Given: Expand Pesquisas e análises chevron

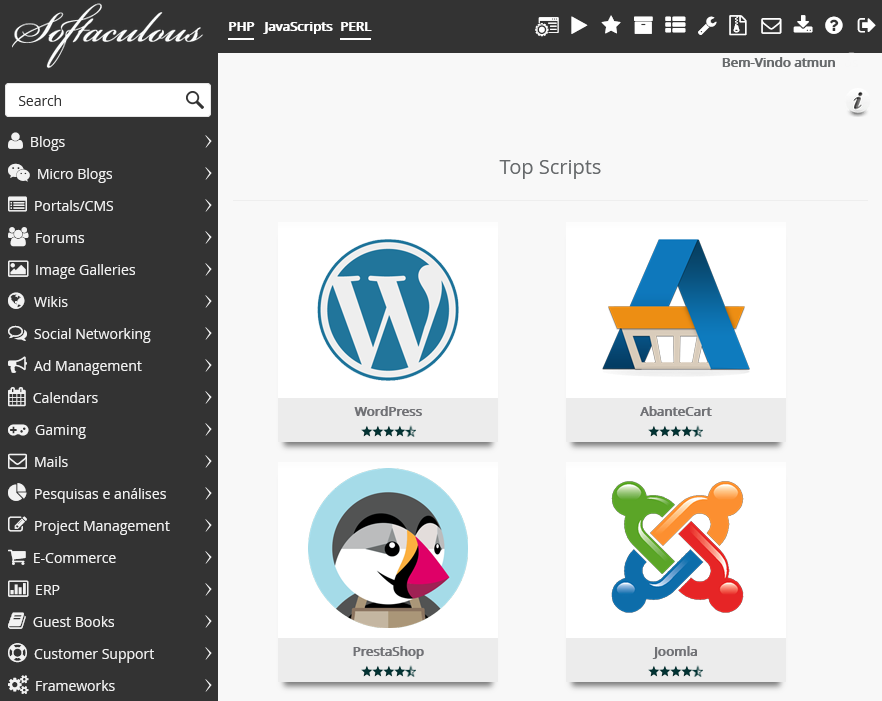Looking at the screenshot, I should pyautogui.click(x=208, y=493).
